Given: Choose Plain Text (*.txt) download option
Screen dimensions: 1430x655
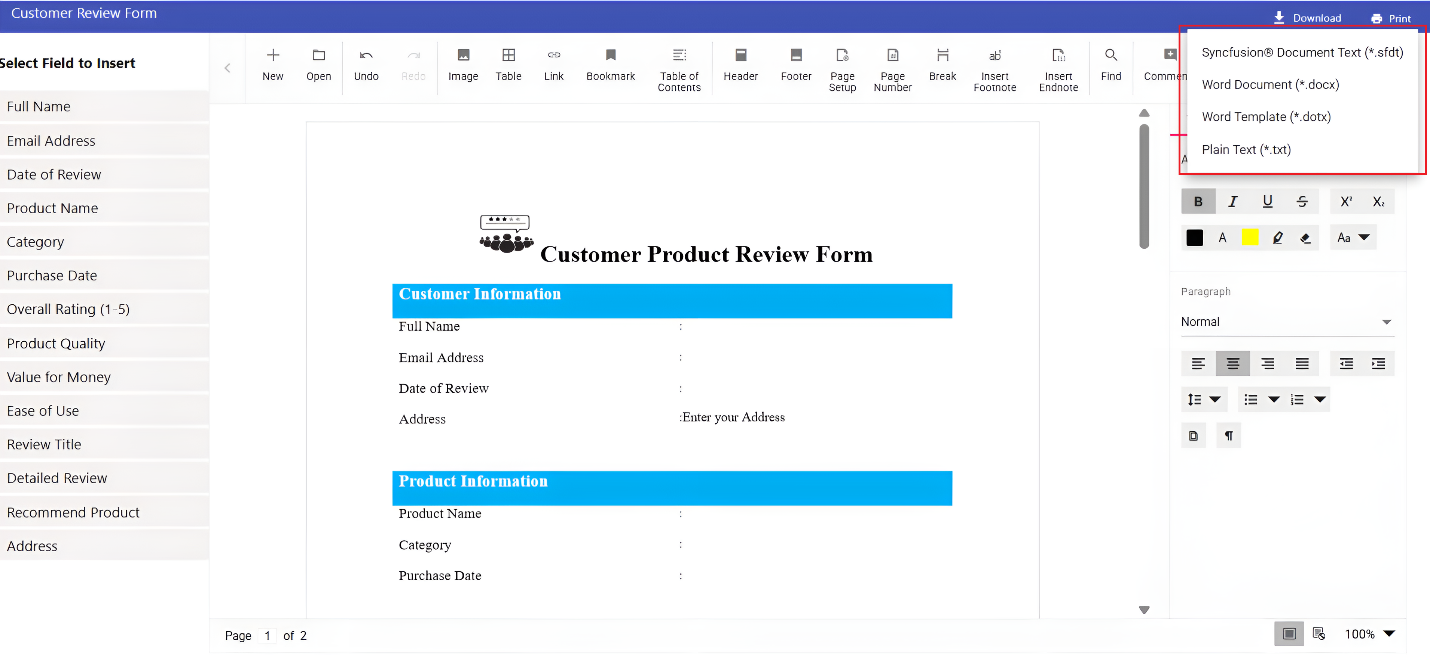Looking at the screenshot, I should pos(1302,150).
